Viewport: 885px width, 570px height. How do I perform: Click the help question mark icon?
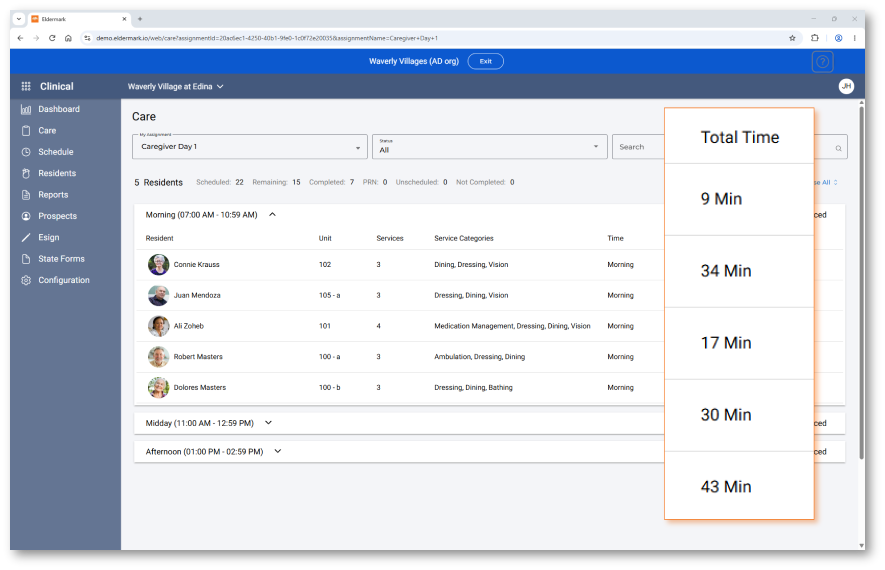(822, 62)
